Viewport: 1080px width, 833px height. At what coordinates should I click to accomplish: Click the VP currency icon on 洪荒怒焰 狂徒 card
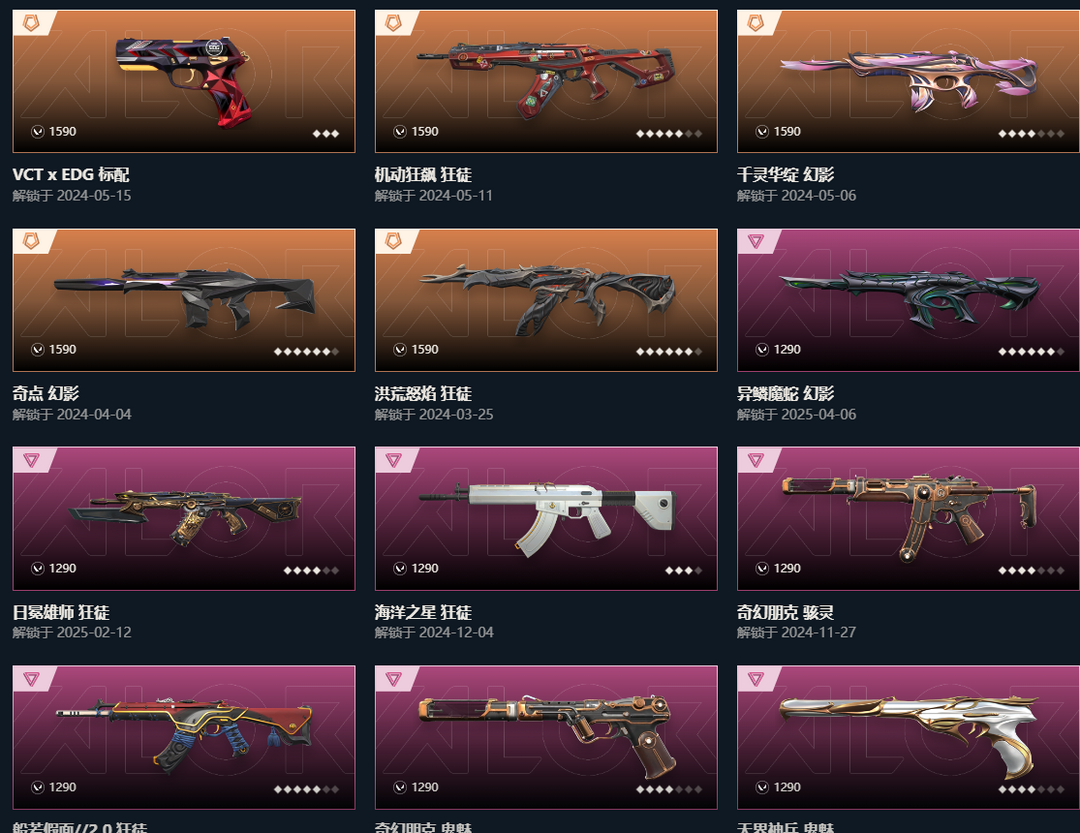coord(400,350)
